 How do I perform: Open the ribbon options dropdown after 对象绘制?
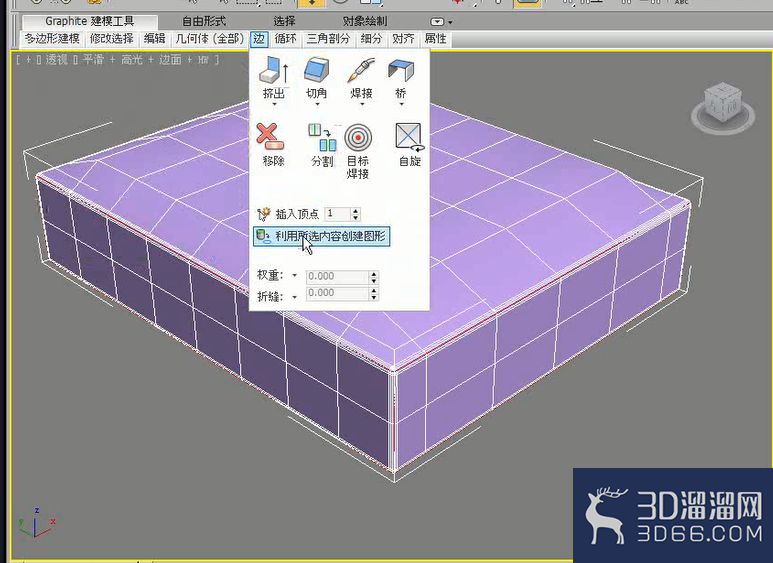pyautogui.click(x=441, y=22)
